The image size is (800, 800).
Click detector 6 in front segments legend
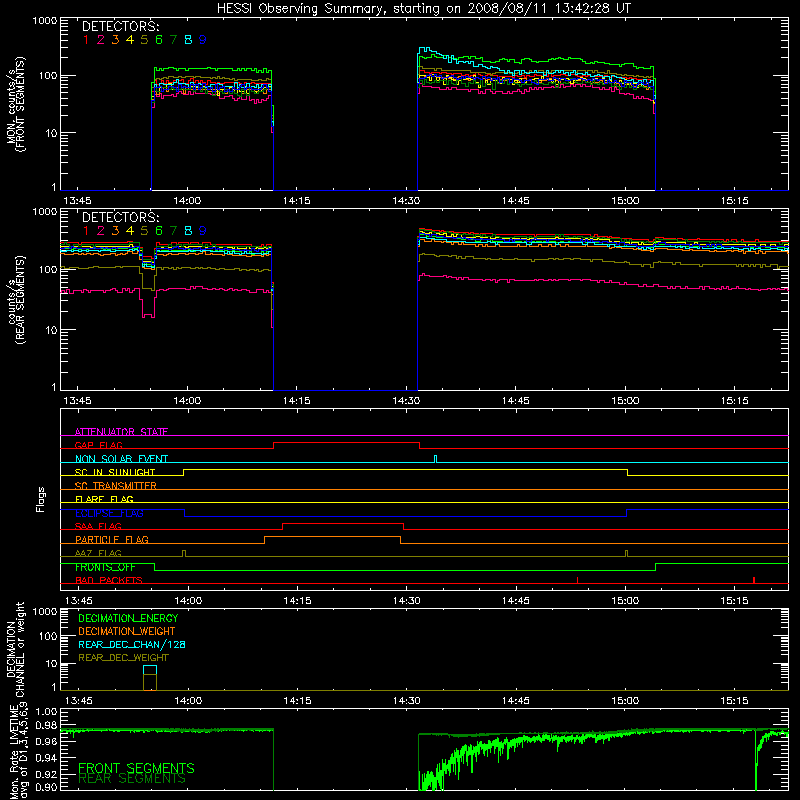(x=159, y=40)
